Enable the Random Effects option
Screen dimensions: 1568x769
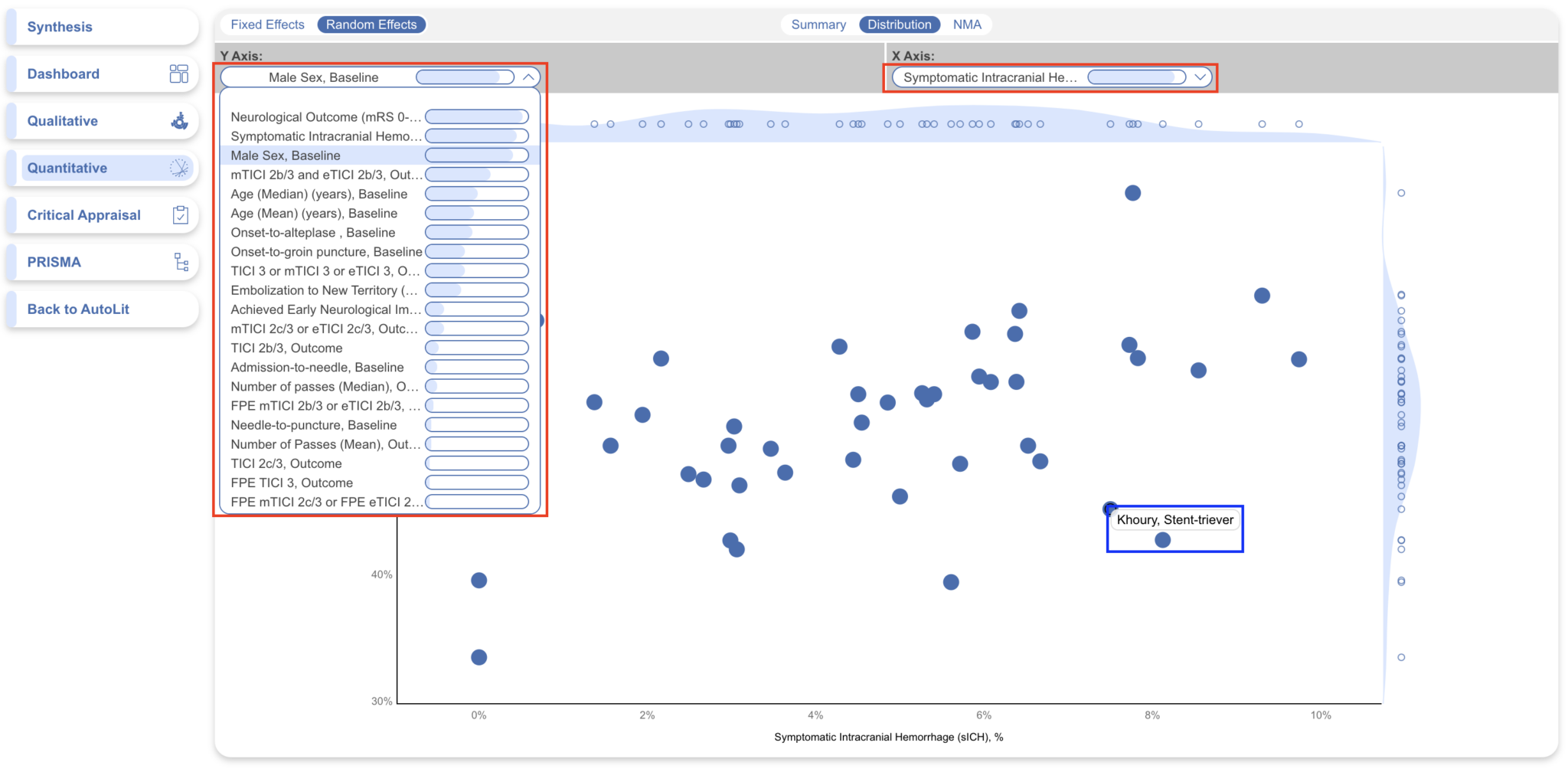[371, 24]
